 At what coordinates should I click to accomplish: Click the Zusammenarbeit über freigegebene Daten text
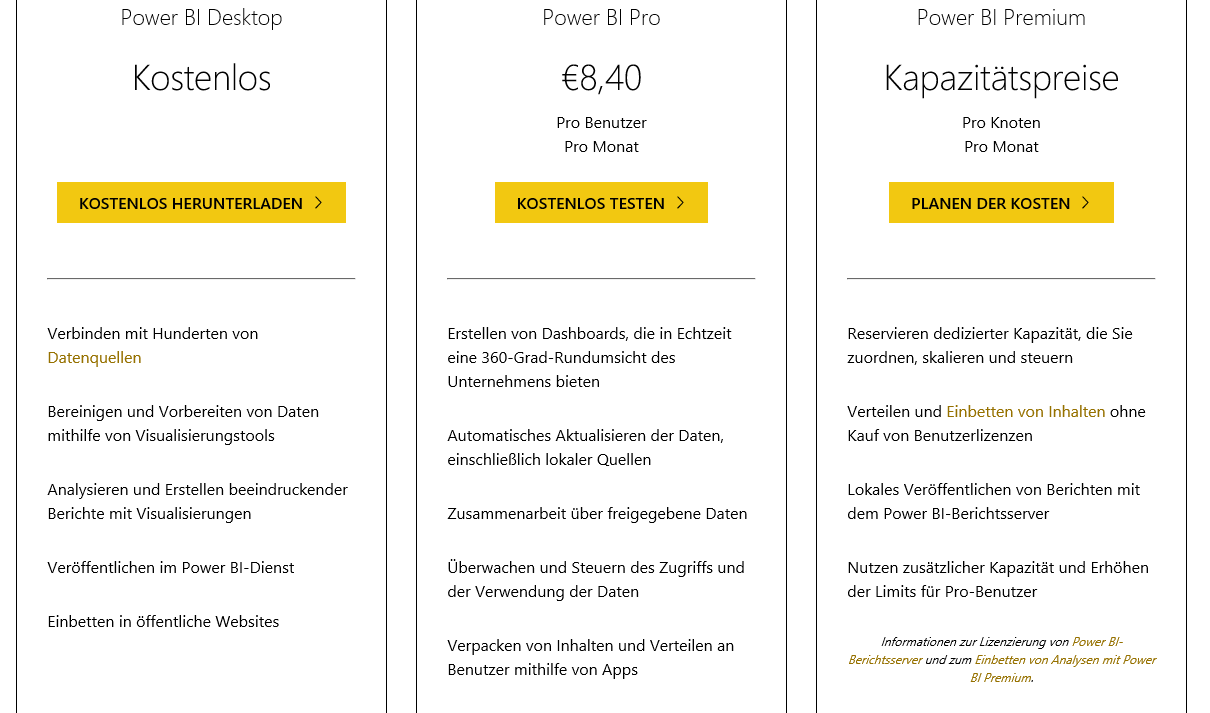pos(597,514)
